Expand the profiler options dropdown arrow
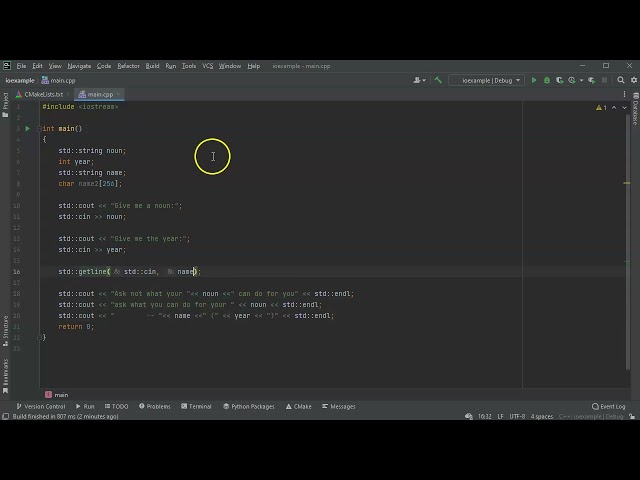Screen dimensions: 640x480 point(581,80)
